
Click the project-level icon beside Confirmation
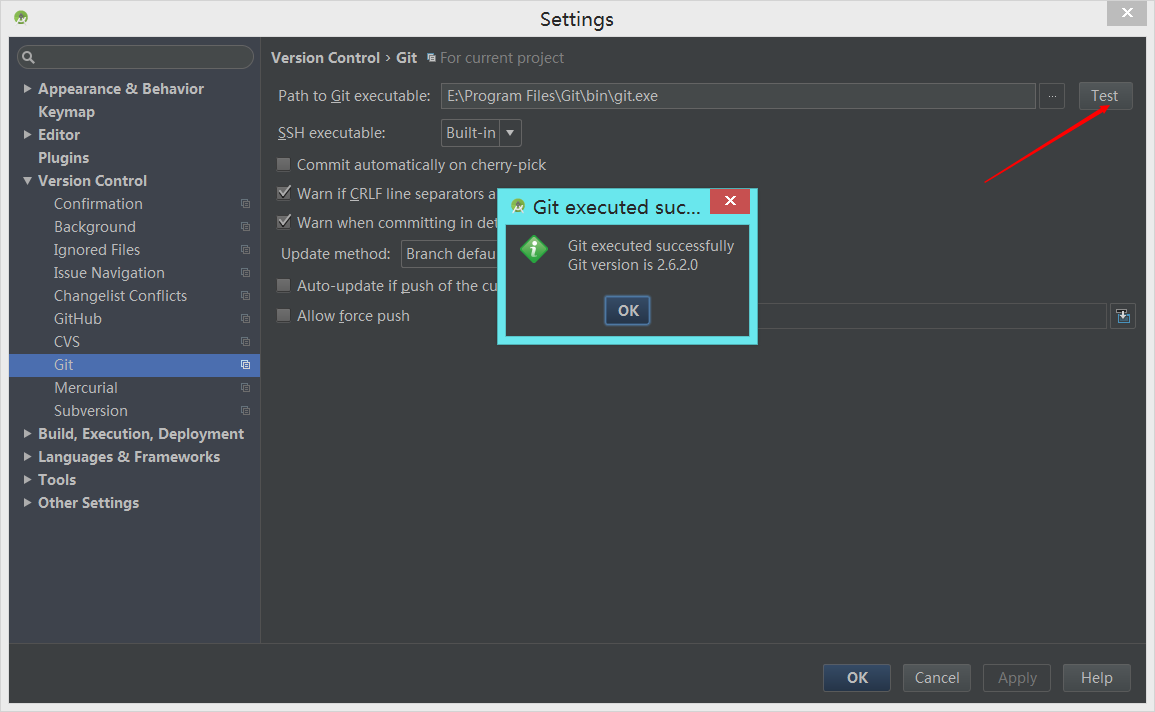[245, 204]
